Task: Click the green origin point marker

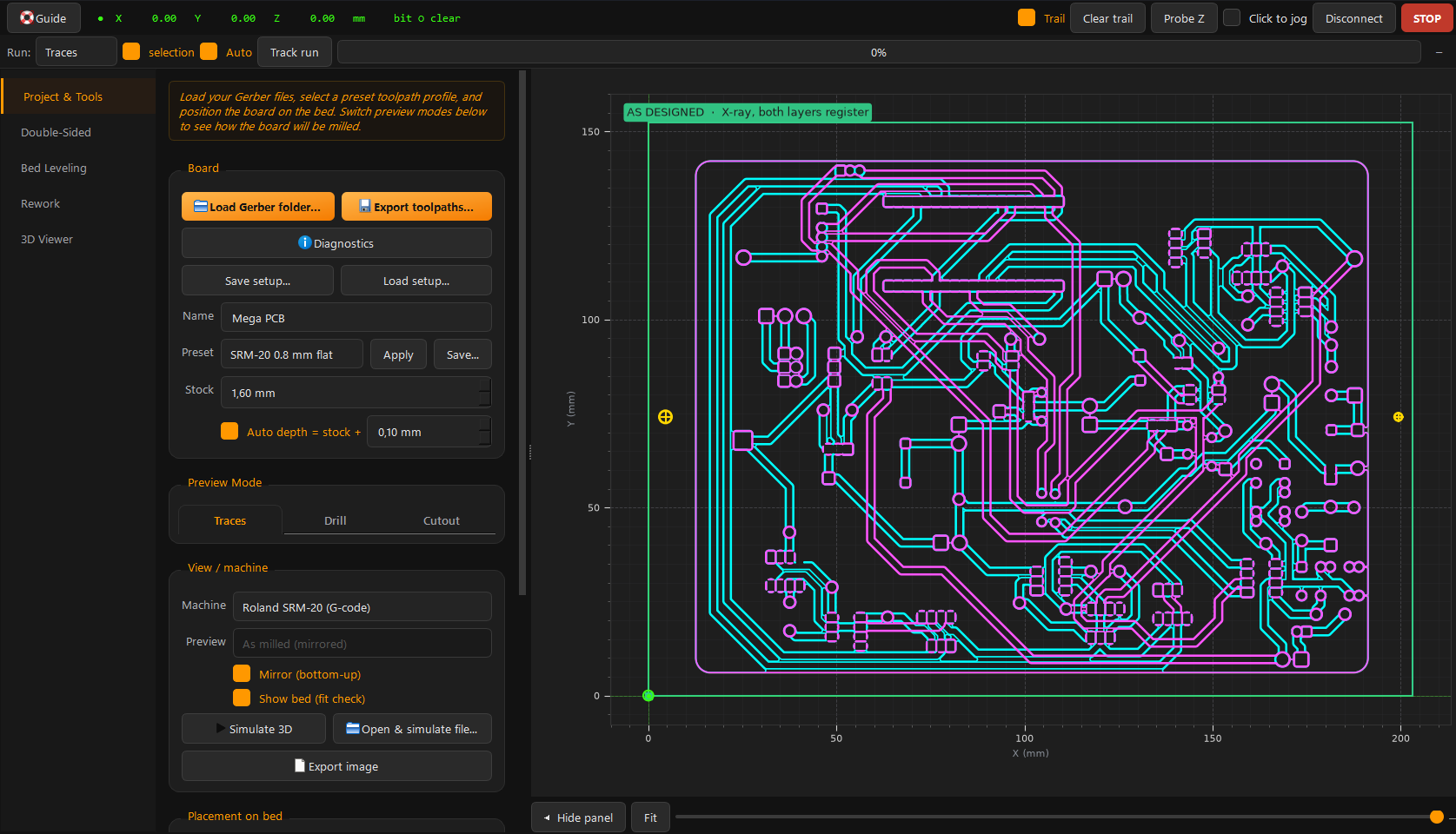Action: tap(648, 696)
